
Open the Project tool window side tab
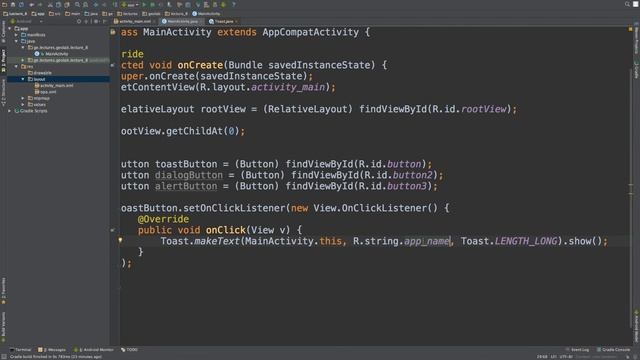click(x=3, y=61)
